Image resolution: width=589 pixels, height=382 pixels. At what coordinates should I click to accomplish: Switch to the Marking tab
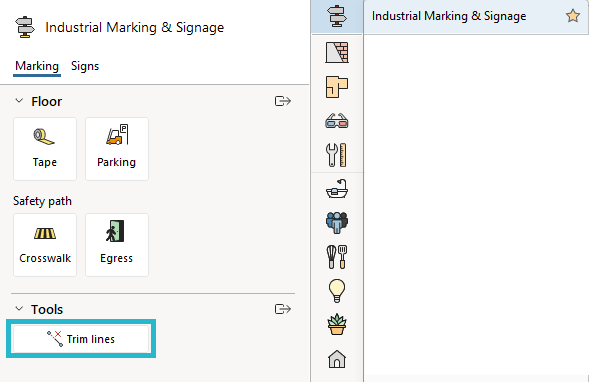point(37,66)
